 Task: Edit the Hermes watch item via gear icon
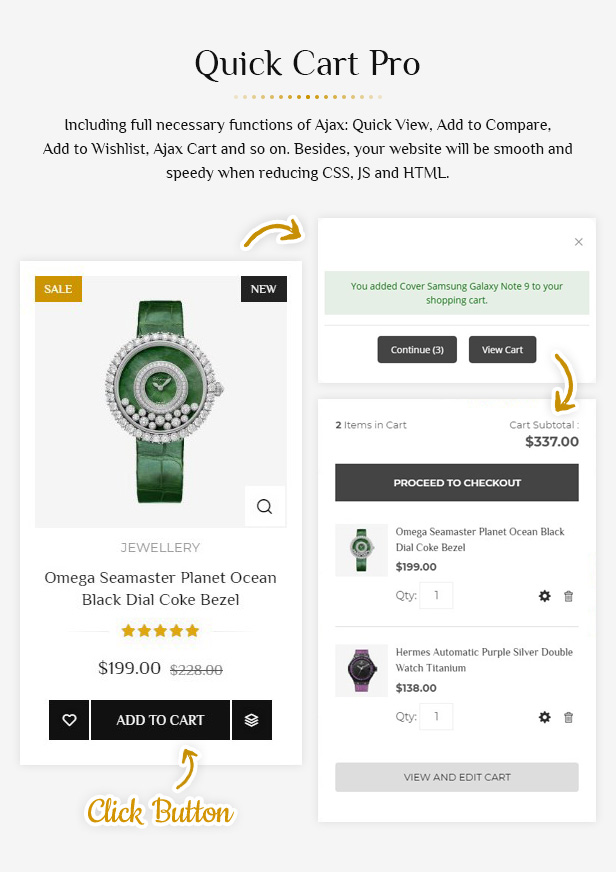pyautogui.click(x=545, y=717)
